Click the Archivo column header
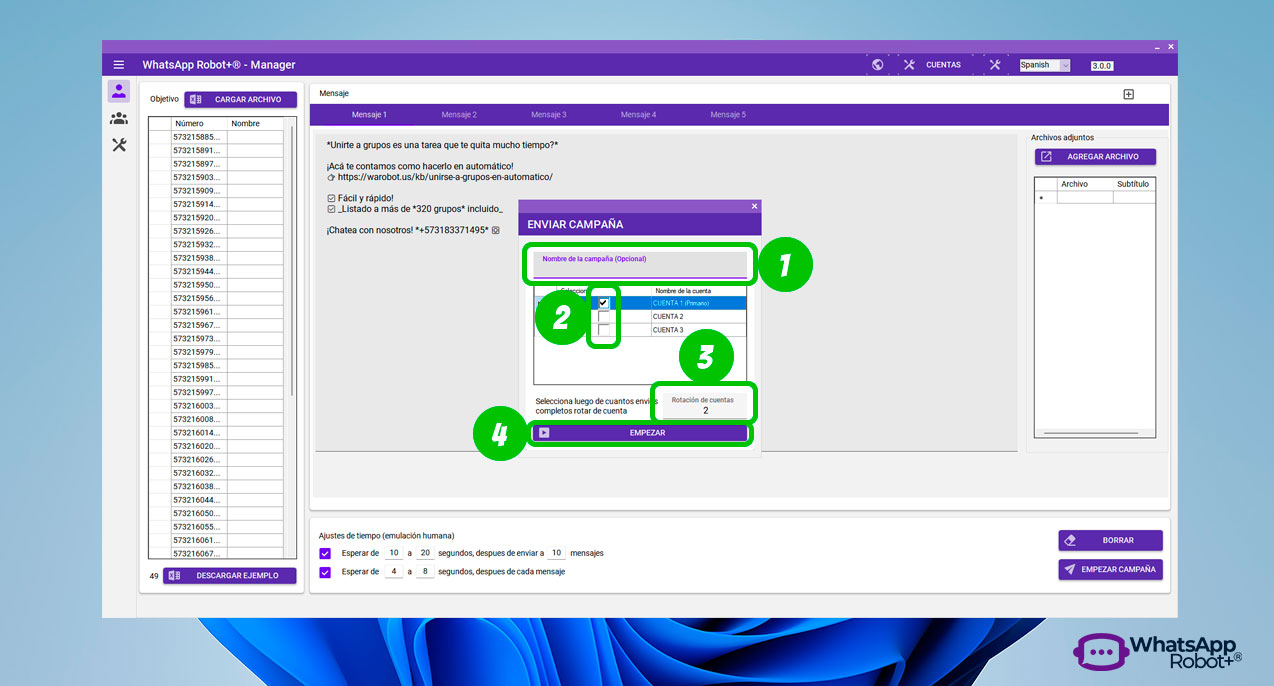Viewport: 1274px width, 686px height. [1085, 184]
